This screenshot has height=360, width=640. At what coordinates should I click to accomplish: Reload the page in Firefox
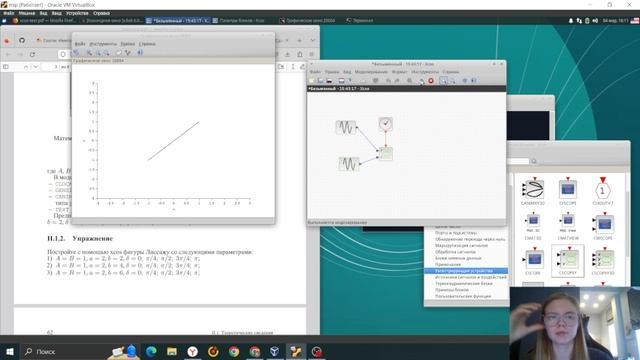[32, 54]
